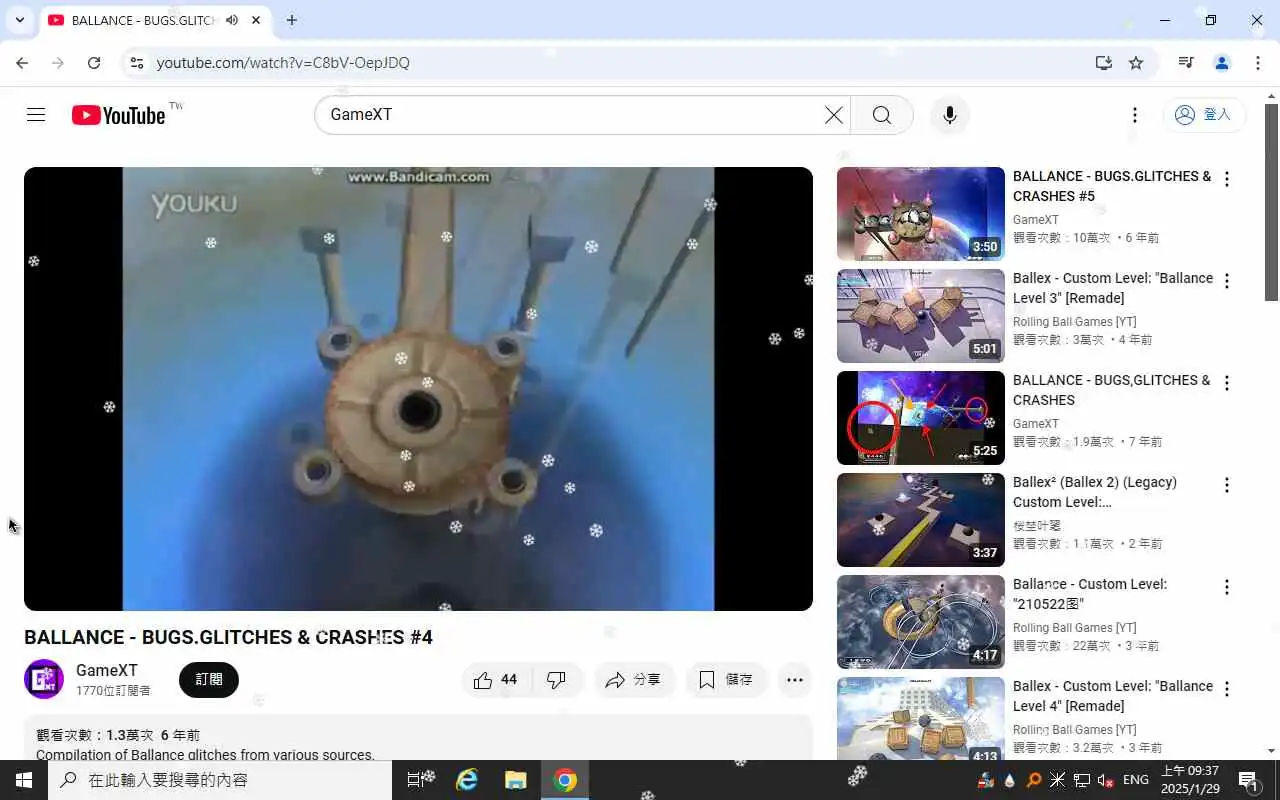Bookmark this page with the star
1280x800 pixels.
pos(1136,63)
